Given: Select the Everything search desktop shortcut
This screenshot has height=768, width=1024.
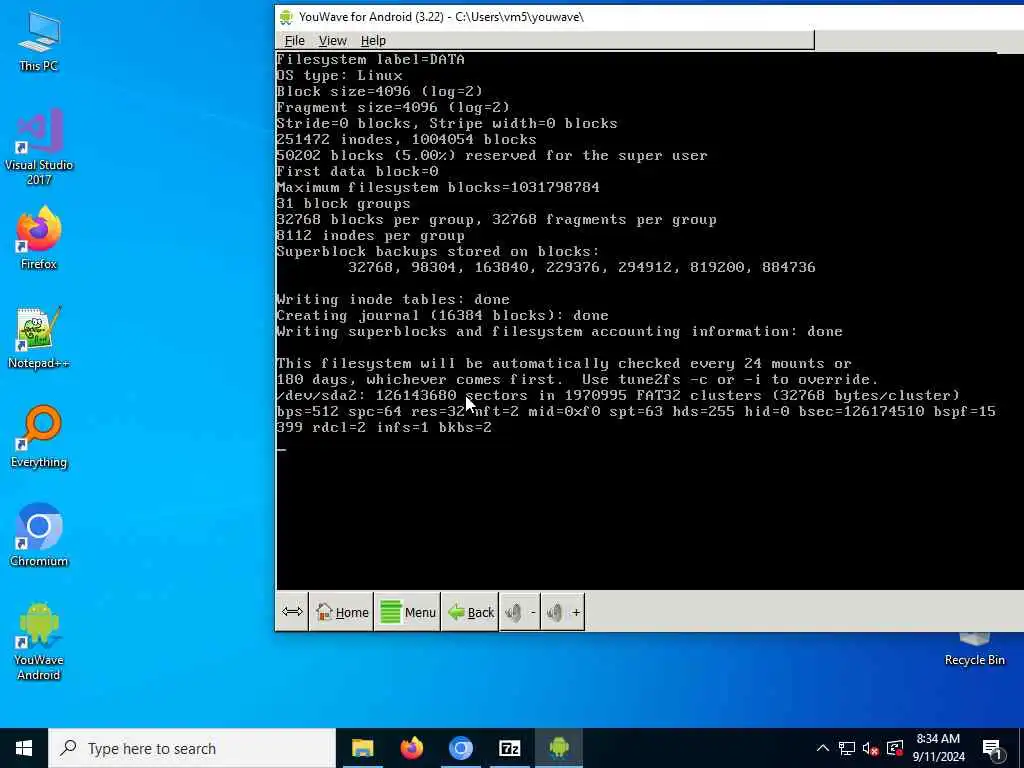Looking at the screenshot, I should [39, 437].
